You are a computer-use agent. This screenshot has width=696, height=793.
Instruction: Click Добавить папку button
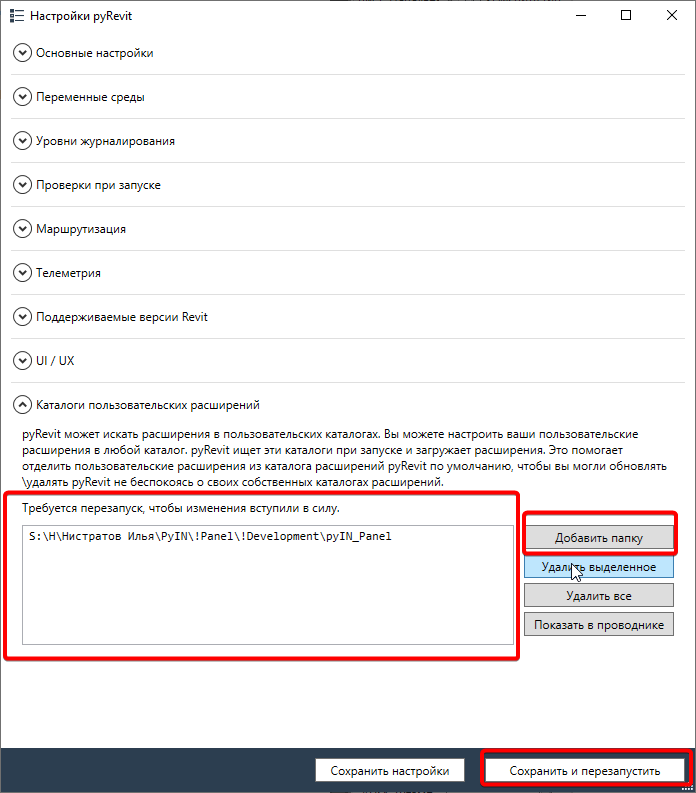[598, 538]
